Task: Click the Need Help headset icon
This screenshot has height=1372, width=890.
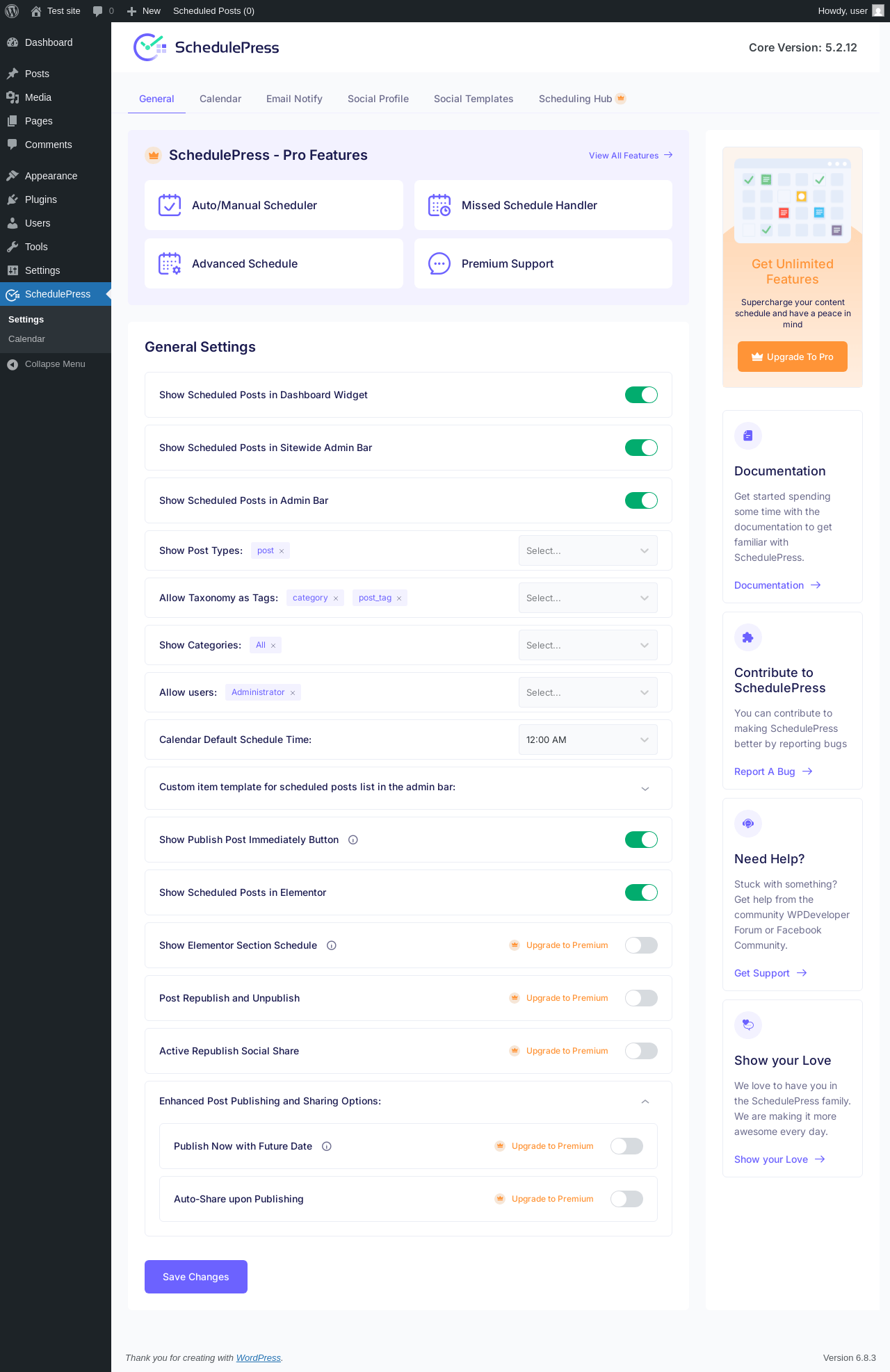Action: pos(748,824)
